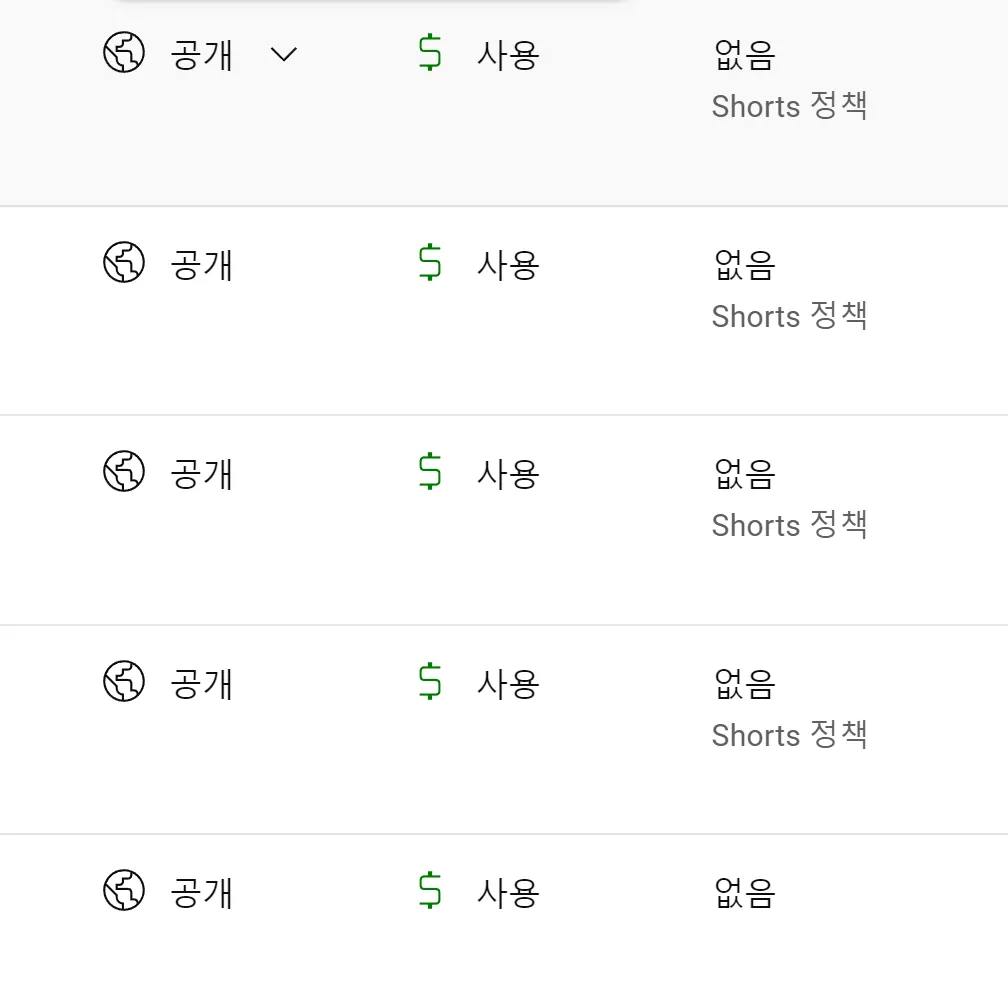The image size is (1008, 990).
Task: Click the globe visibility icon on the first video
Action: pyautogui.click(x=124, y=55)
